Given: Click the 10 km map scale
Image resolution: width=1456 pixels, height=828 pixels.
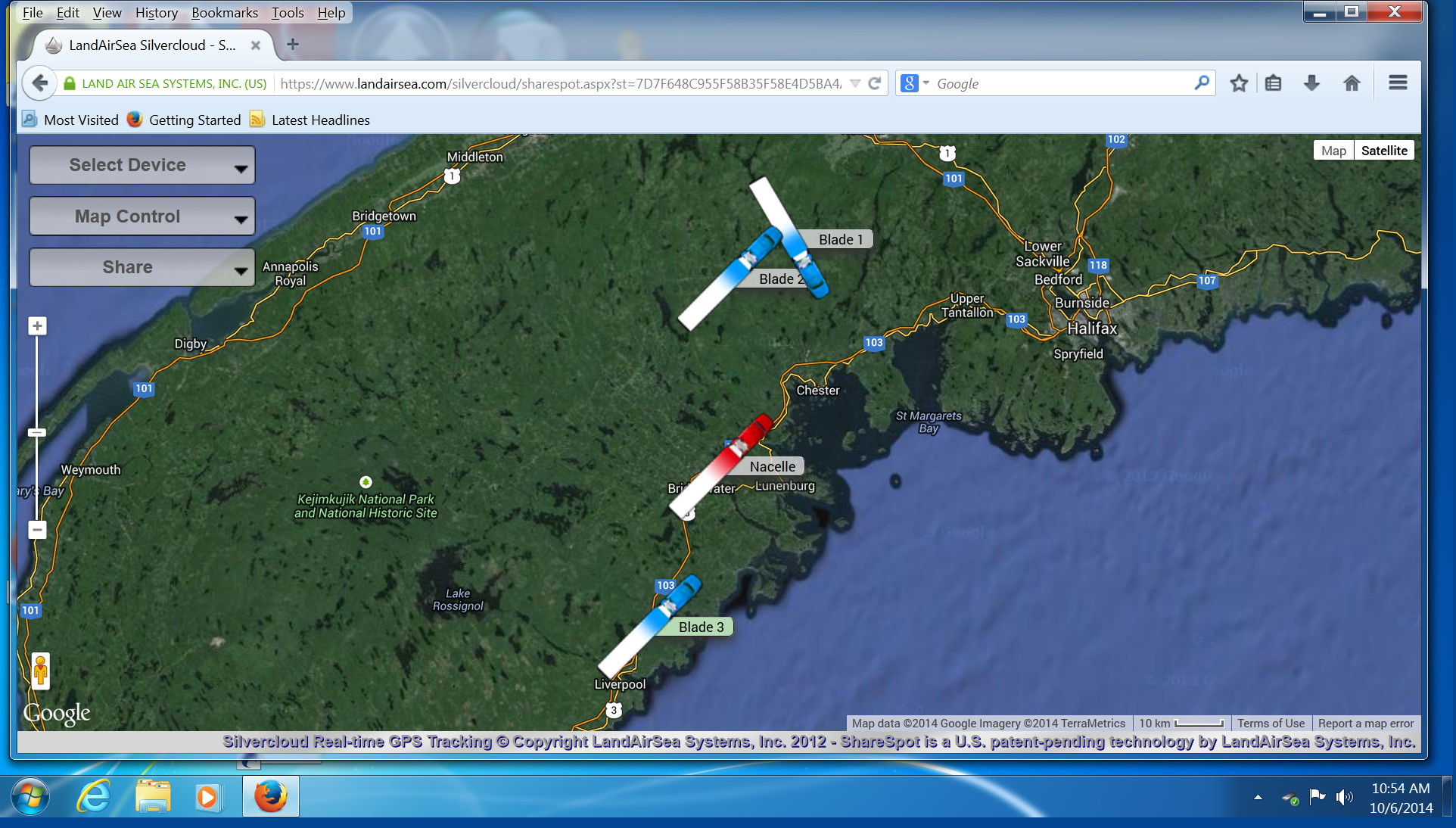Looking at the screenshot, I should [x=1181, y=723].
